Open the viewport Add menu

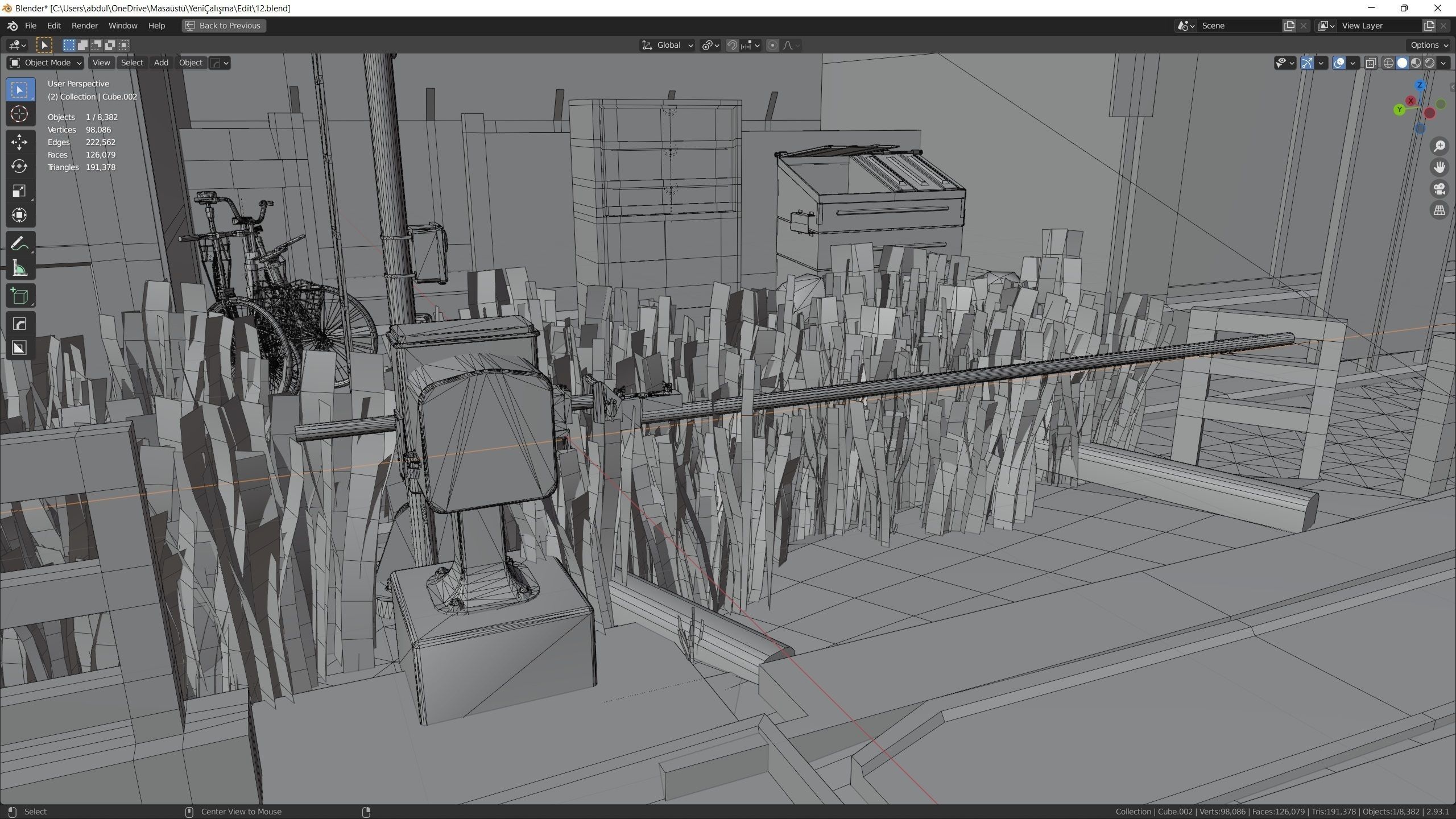161,63
